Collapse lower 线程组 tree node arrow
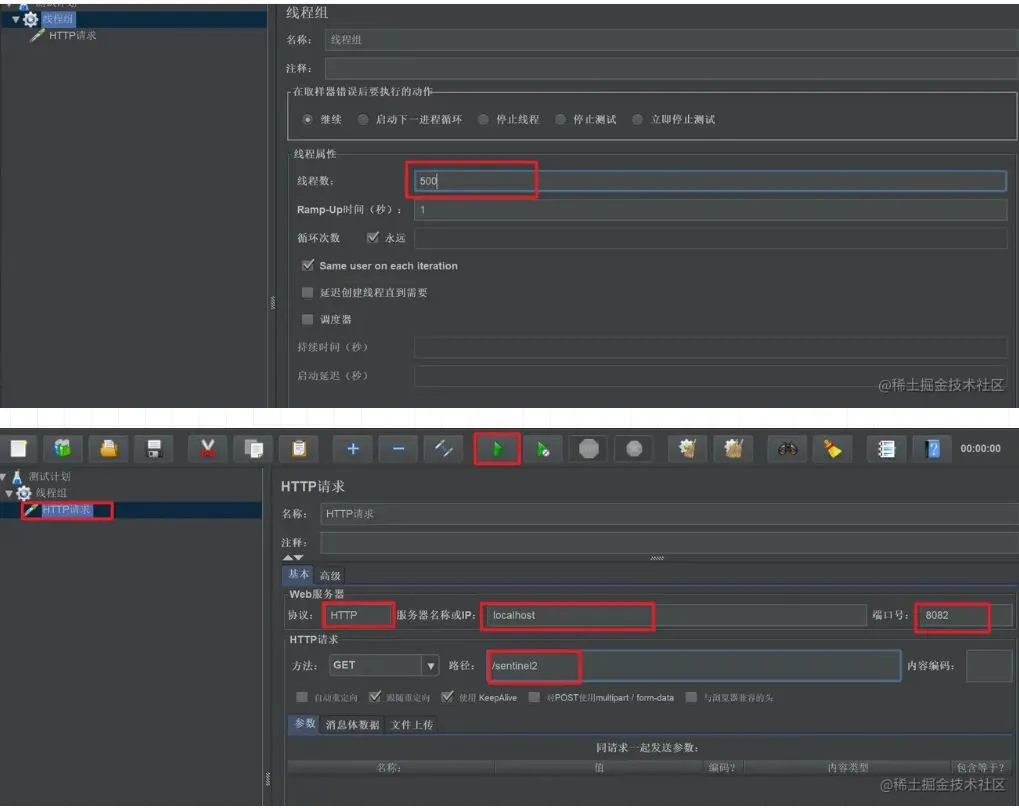1019x808 pixels. [8, 493]
